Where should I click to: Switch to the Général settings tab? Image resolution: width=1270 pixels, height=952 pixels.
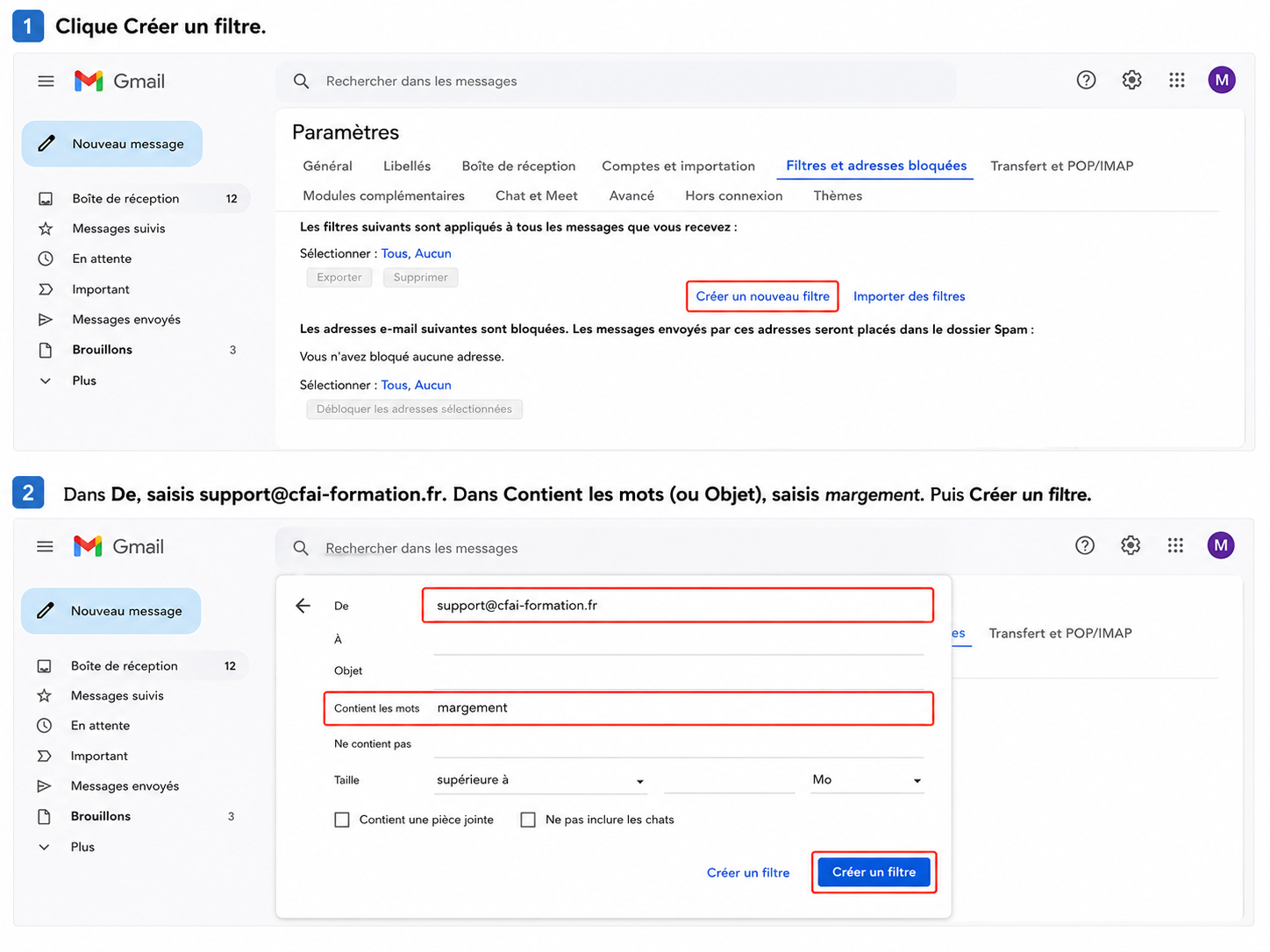(x=327, y=166)
